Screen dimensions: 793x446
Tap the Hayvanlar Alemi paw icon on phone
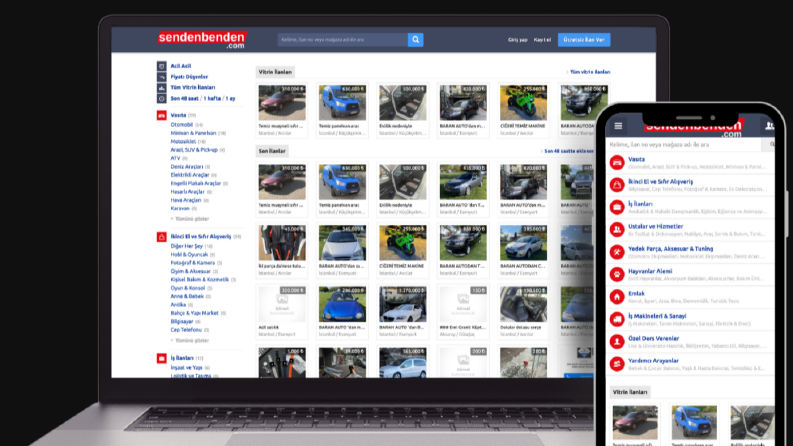[x=617, y=274]
